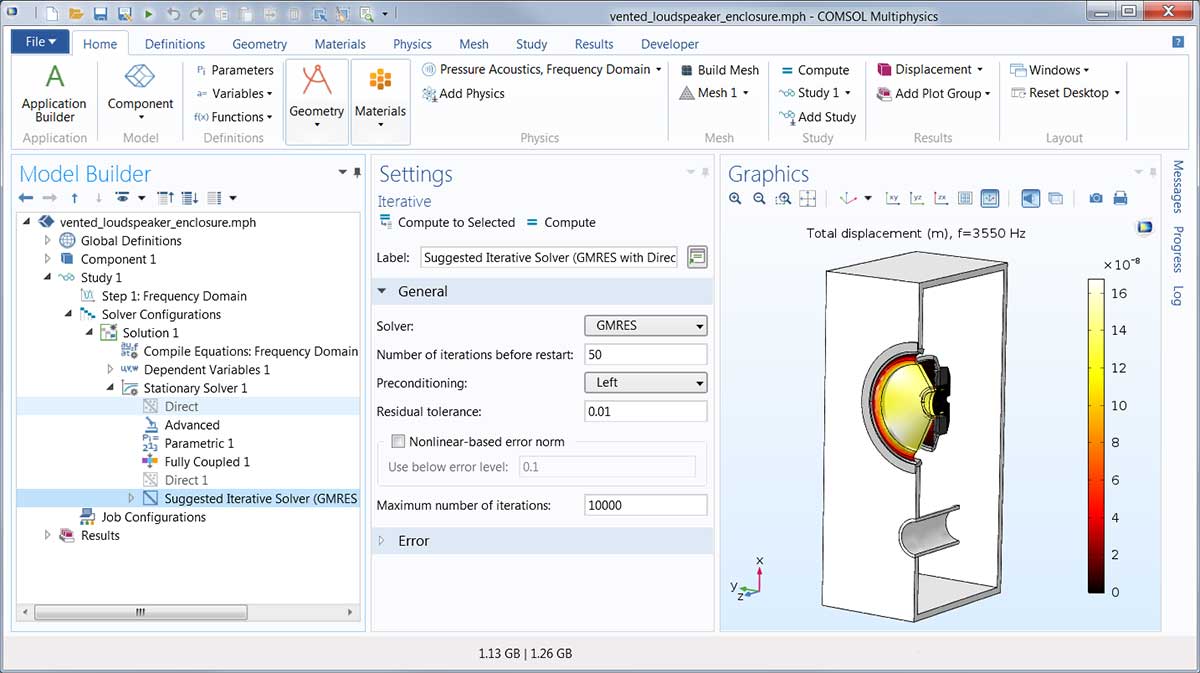Open the Preconditioning dropdown set to Left
The image size is (1200, 673).
[645, 383]
